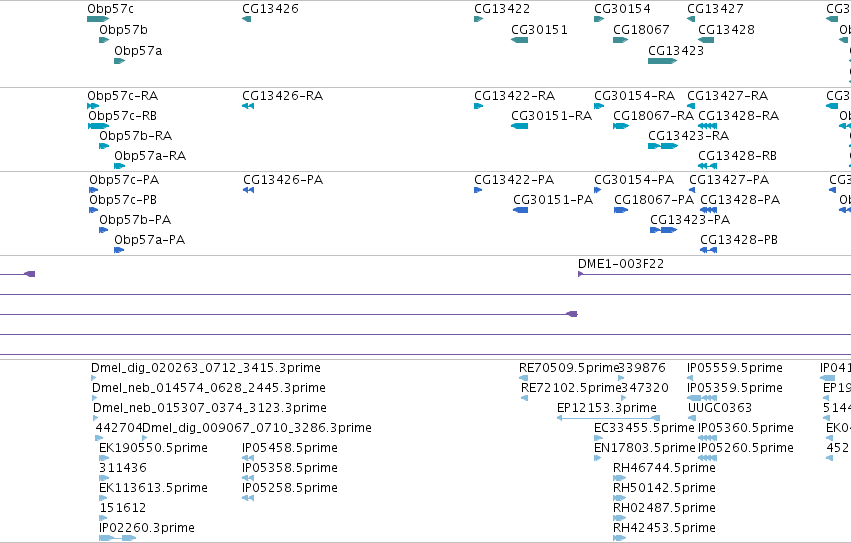This screenshot has height=543, width=851.
Task: Click the CG30154 gene arrow glyph
Action: [599, 19]
